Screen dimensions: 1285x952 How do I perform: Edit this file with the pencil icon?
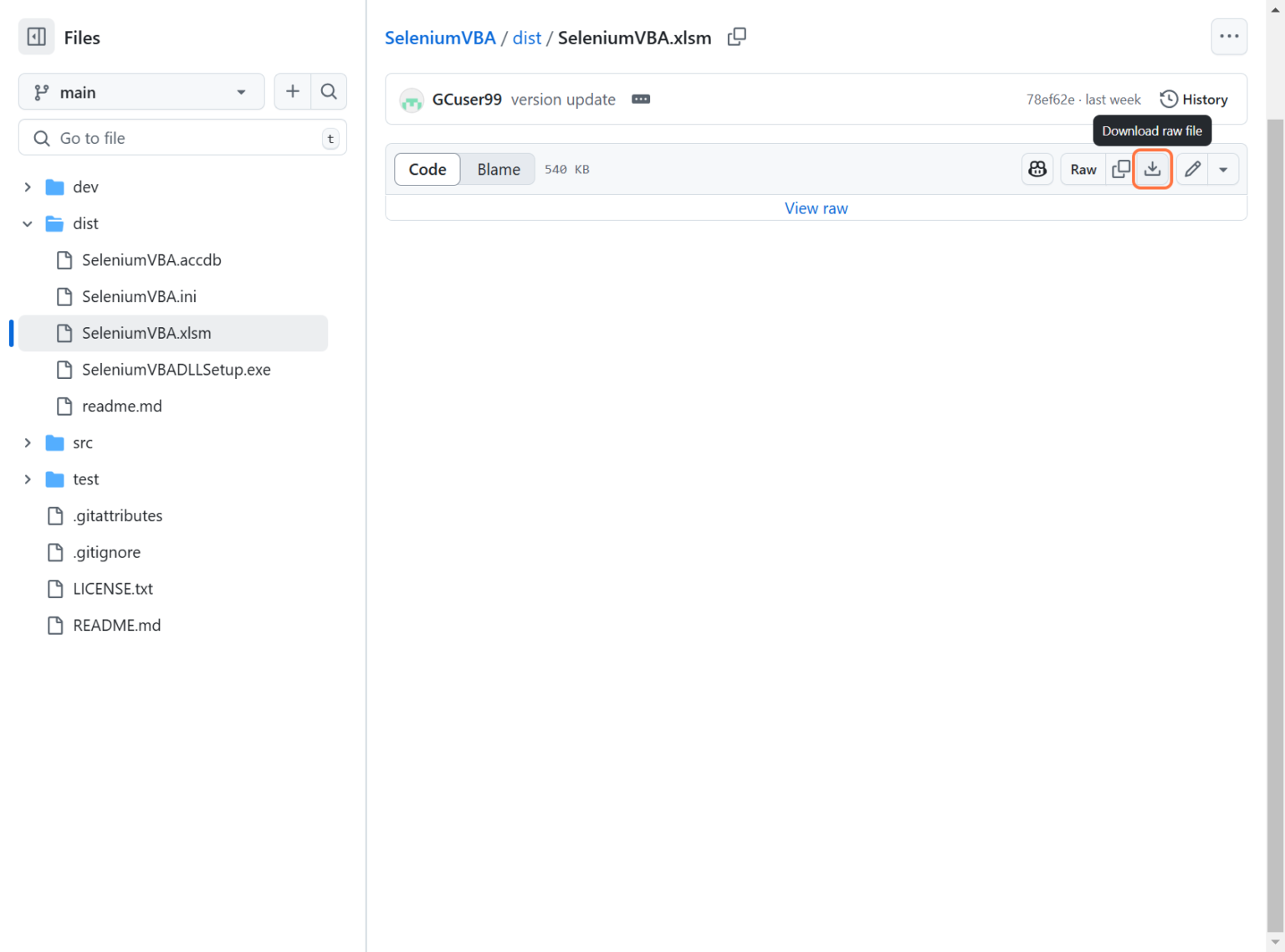(x=1191, y=169)
